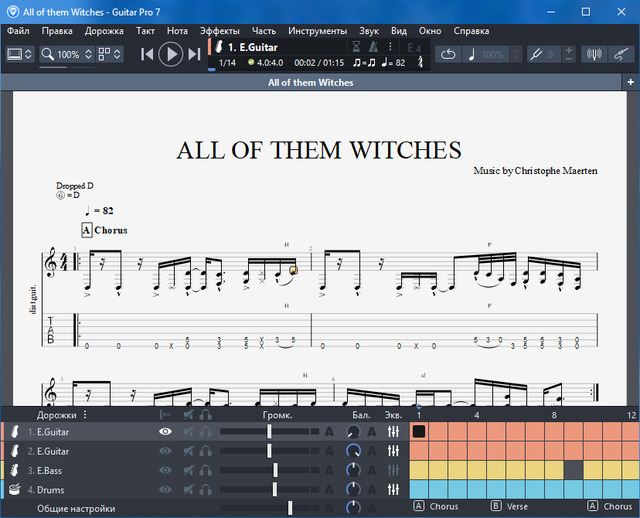Open the Эффекты menu
The width and height of the screenshot is (640, 518).
(219, 31)
